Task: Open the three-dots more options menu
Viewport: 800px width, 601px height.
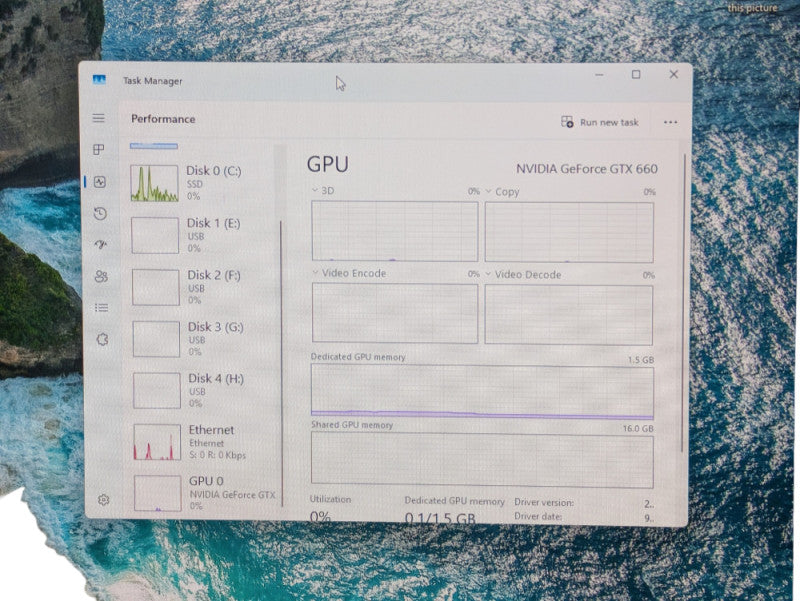Action: pyautogui.click(x=670, y=122)
